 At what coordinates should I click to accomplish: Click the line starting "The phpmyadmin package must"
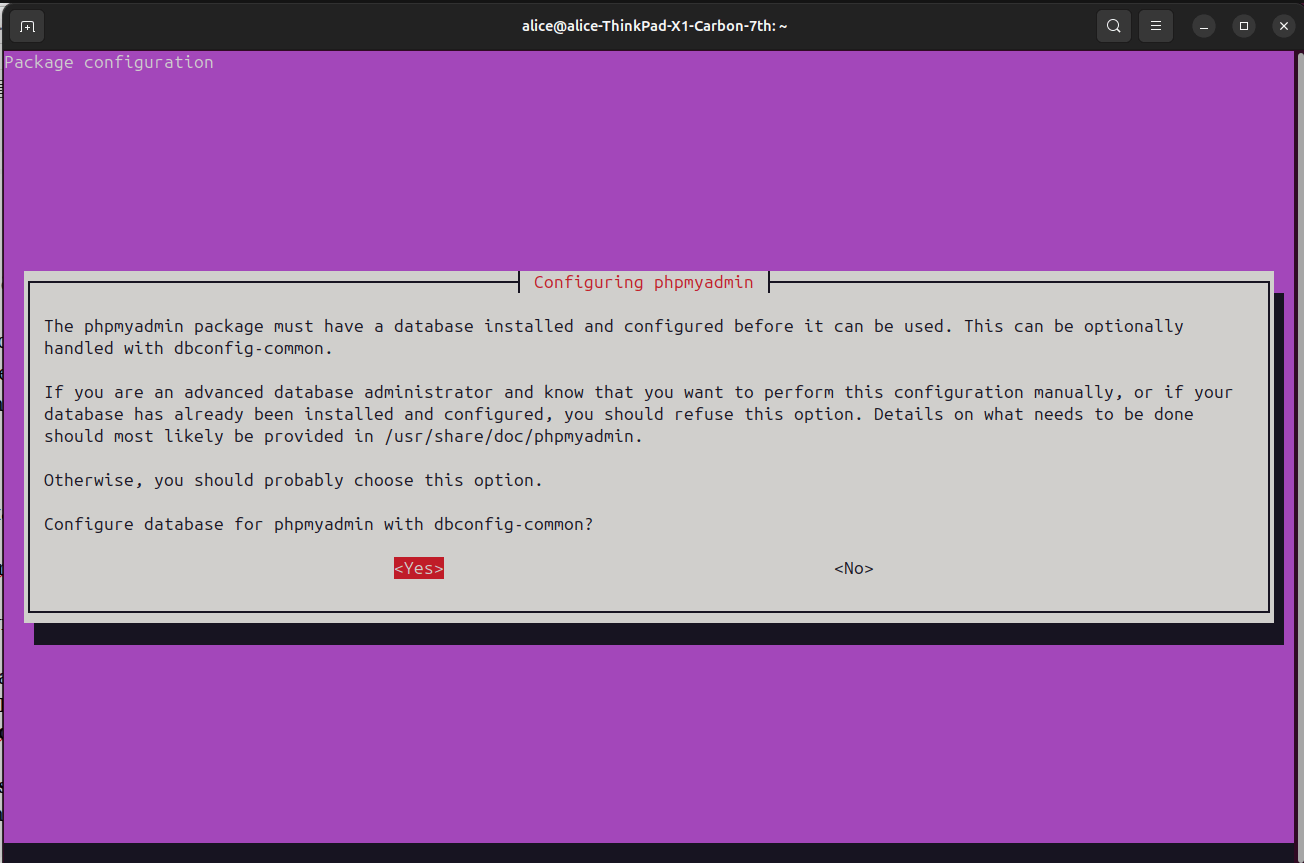(614, 326)
